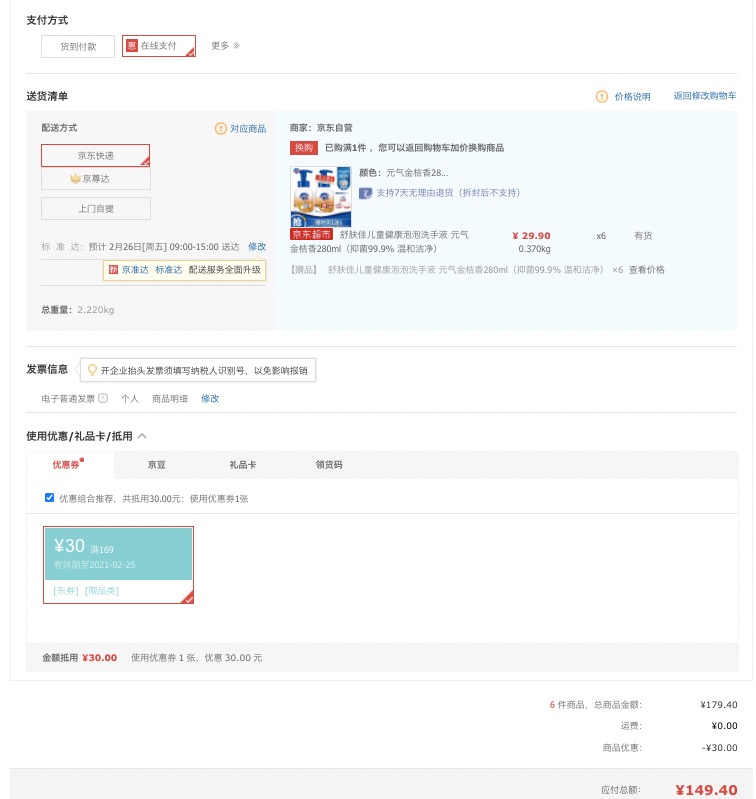Switch to 领货码 tab
756x799 pixels.
pyautogui.click(x=329, y=465)
